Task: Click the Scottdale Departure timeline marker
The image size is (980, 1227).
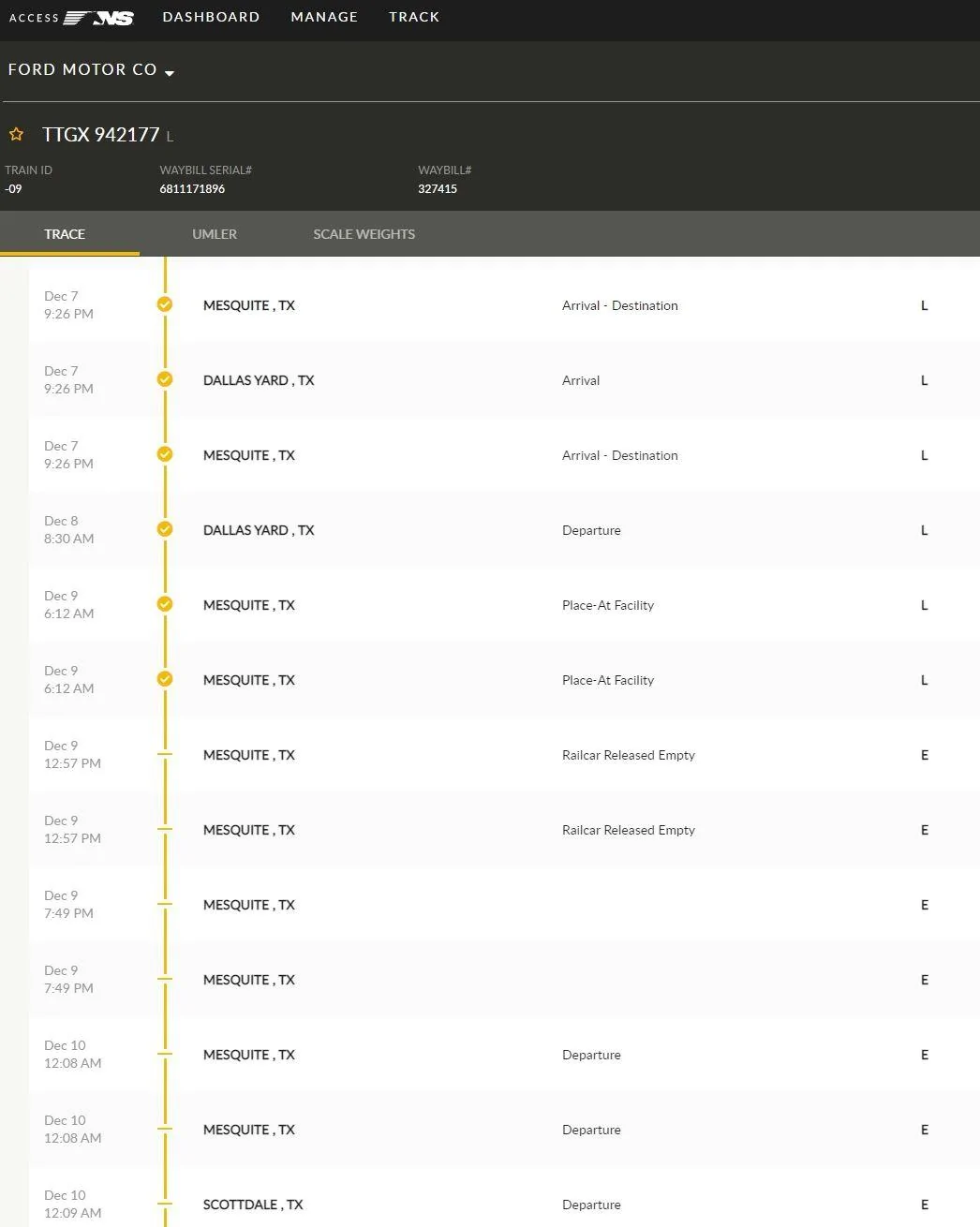Action: (165, 1204)
